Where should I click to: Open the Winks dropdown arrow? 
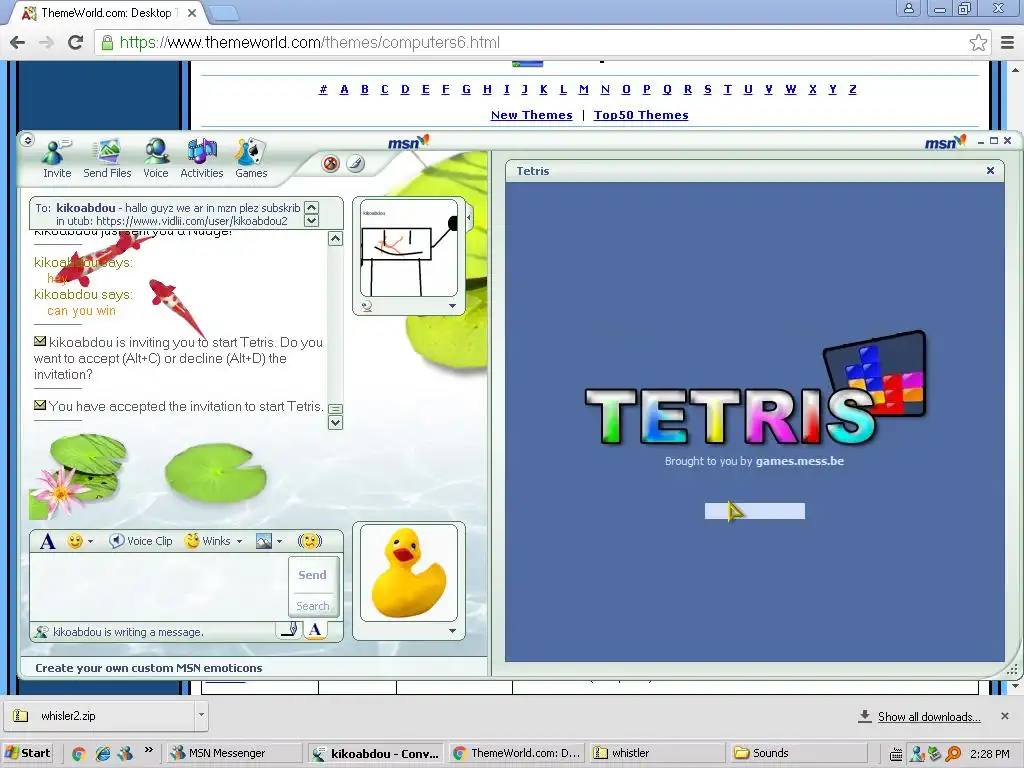pyautogui.click(x=240, y=541)
